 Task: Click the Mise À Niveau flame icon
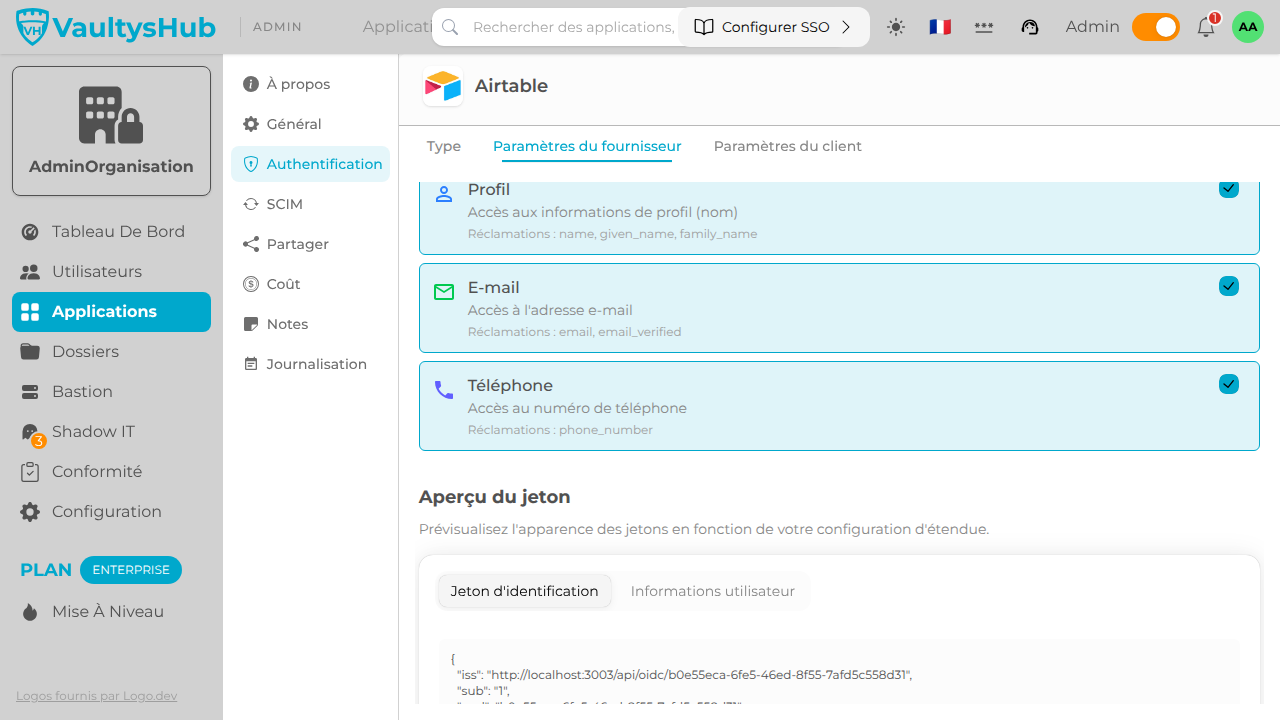click(30, 612)
